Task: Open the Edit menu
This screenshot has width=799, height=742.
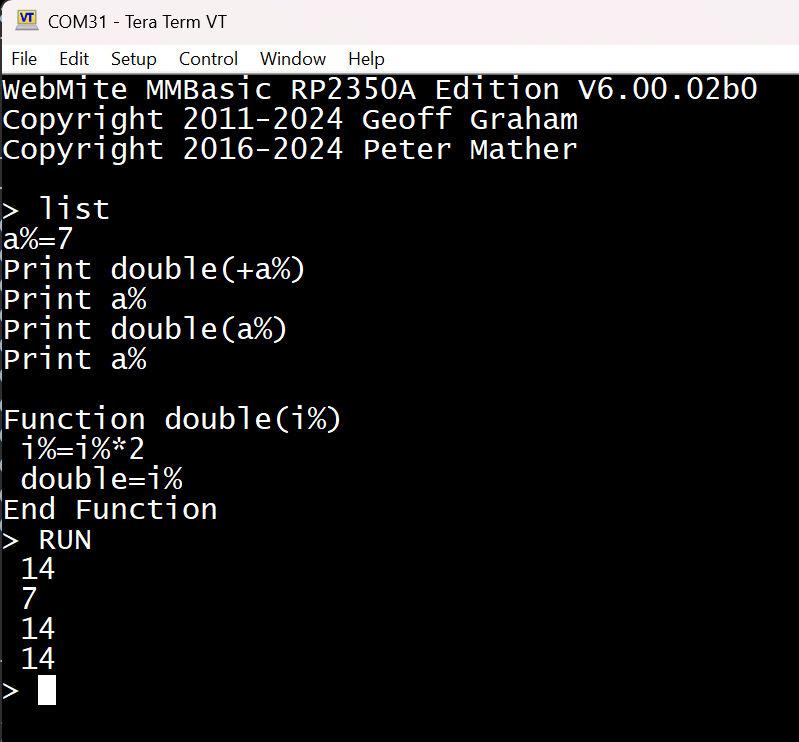Action: tap(74, 59)
